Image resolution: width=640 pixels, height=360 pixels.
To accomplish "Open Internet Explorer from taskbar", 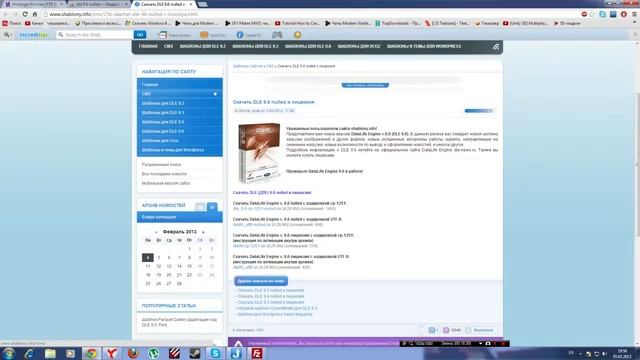I will click(29, 353).
